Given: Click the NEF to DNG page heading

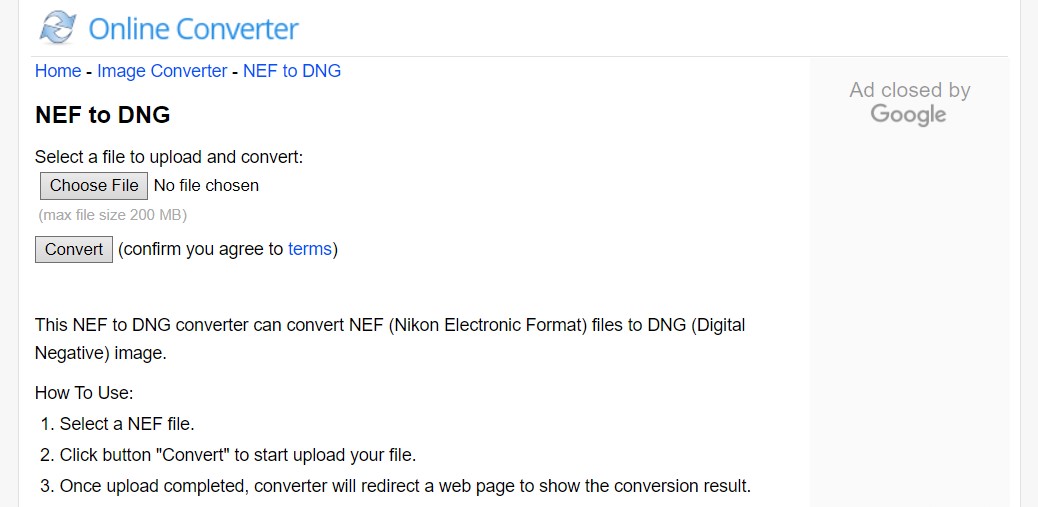Looking at the screenshot, I should tap(103, 115).
